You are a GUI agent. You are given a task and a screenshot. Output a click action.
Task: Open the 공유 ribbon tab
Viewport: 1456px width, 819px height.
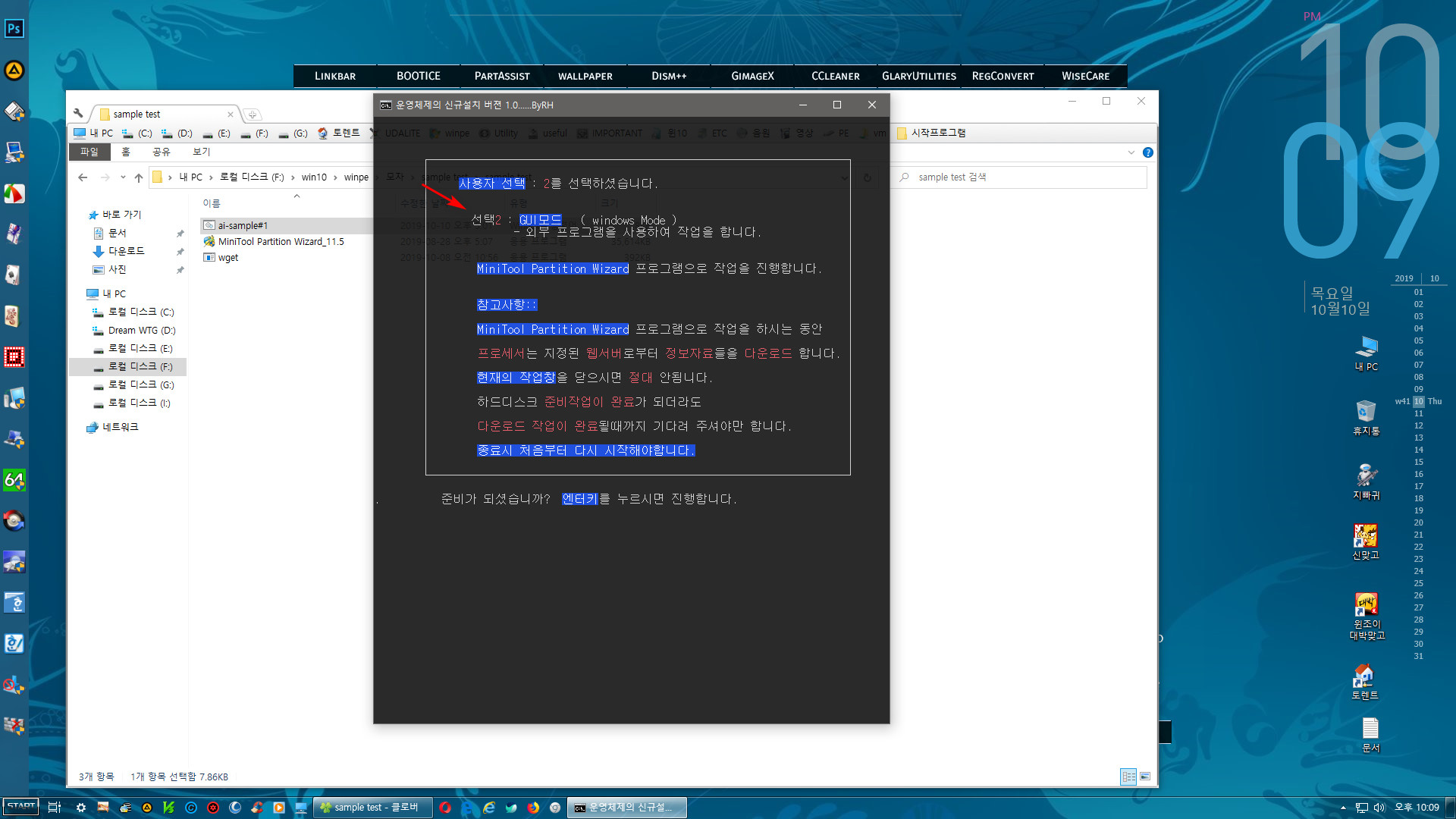162,152
